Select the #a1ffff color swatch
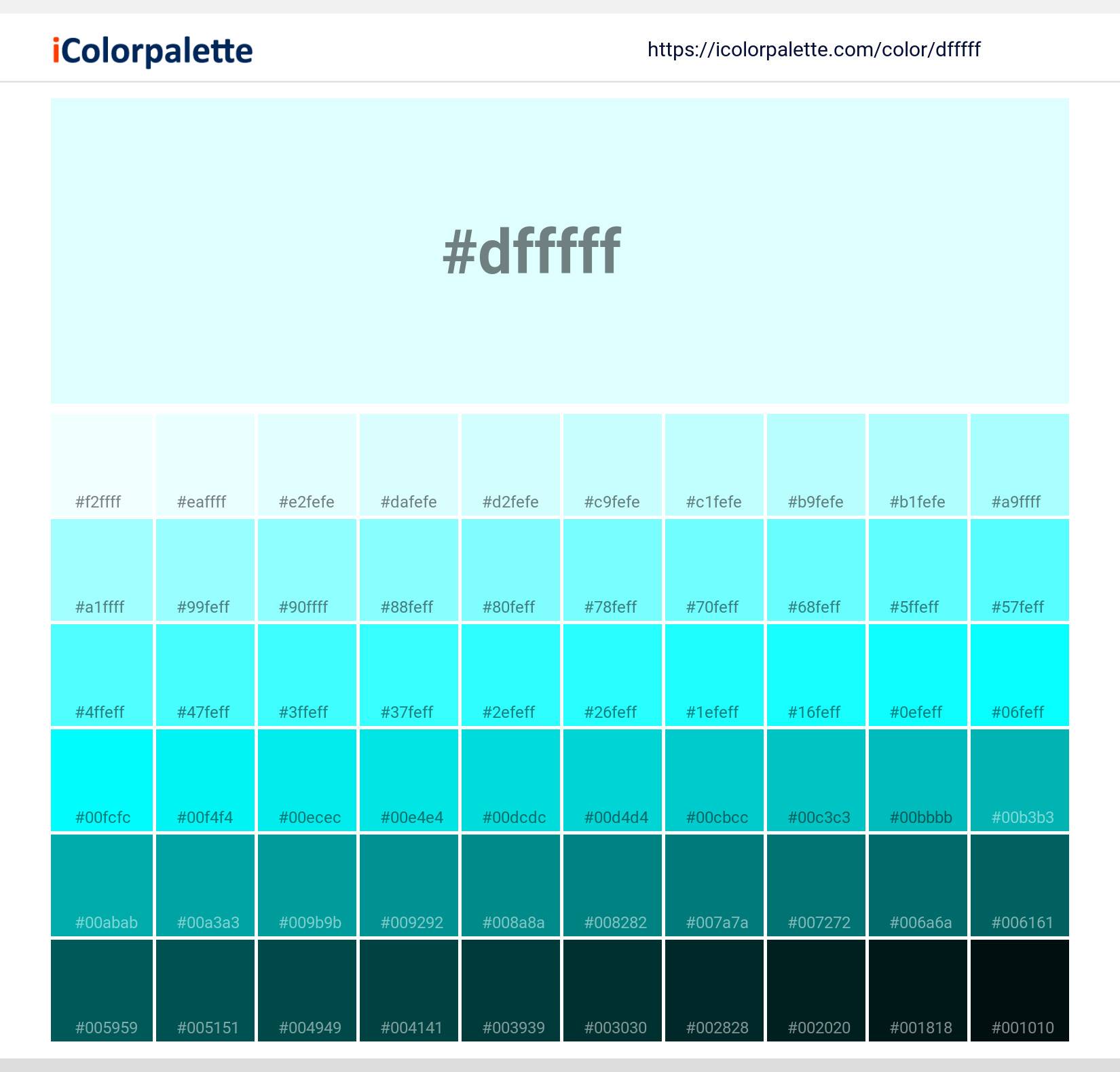This screenshot has width=1120, height=1072. pos(102,570)
